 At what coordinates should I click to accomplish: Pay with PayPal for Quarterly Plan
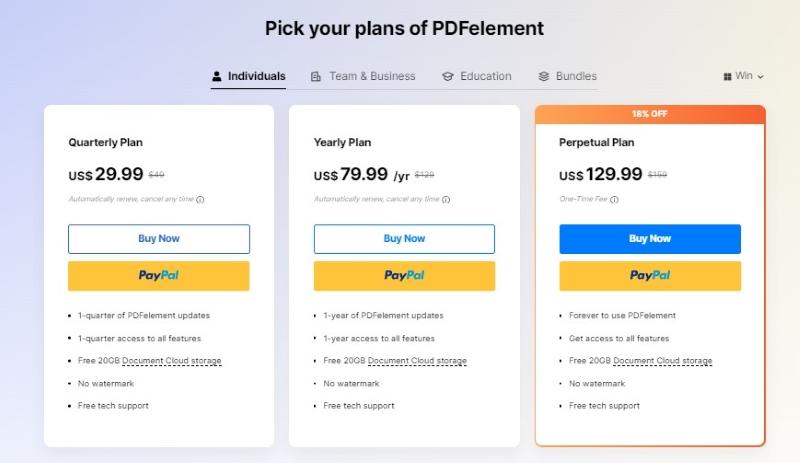coord(159,276)
